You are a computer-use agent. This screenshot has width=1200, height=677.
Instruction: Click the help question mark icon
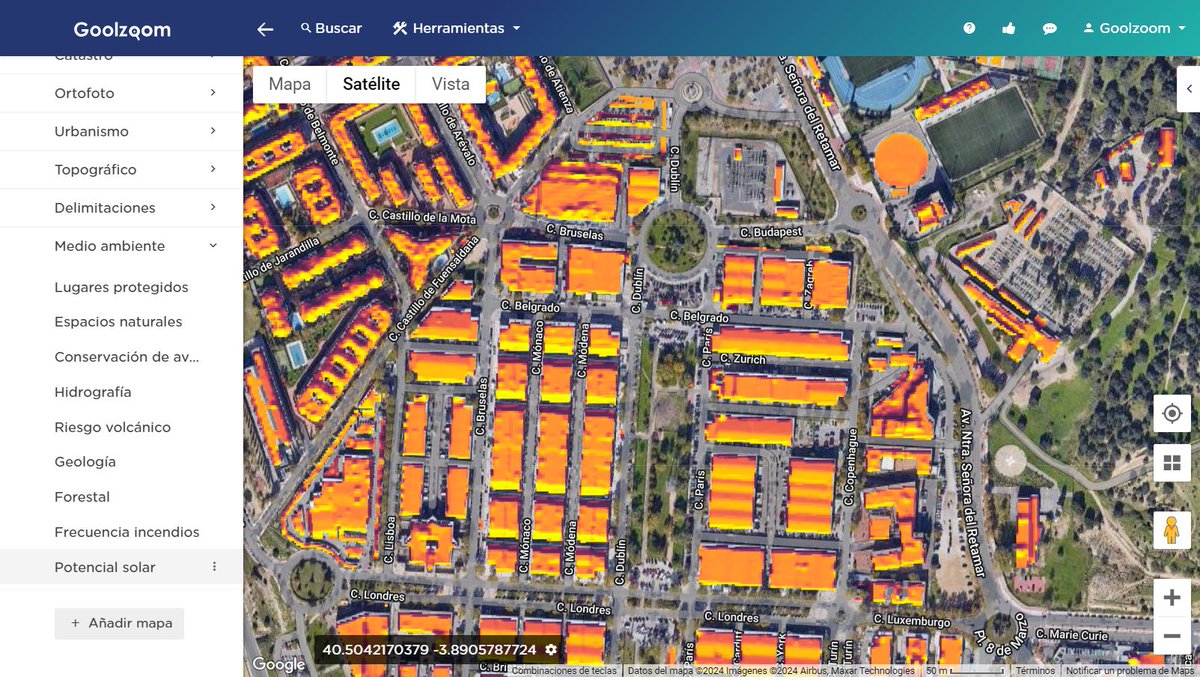(x=969, y=28)
